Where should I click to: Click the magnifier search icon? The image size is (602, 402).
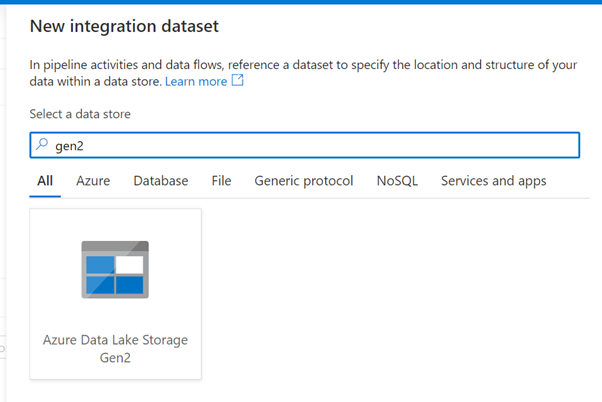pyautogui.click(x=42, y=144)
